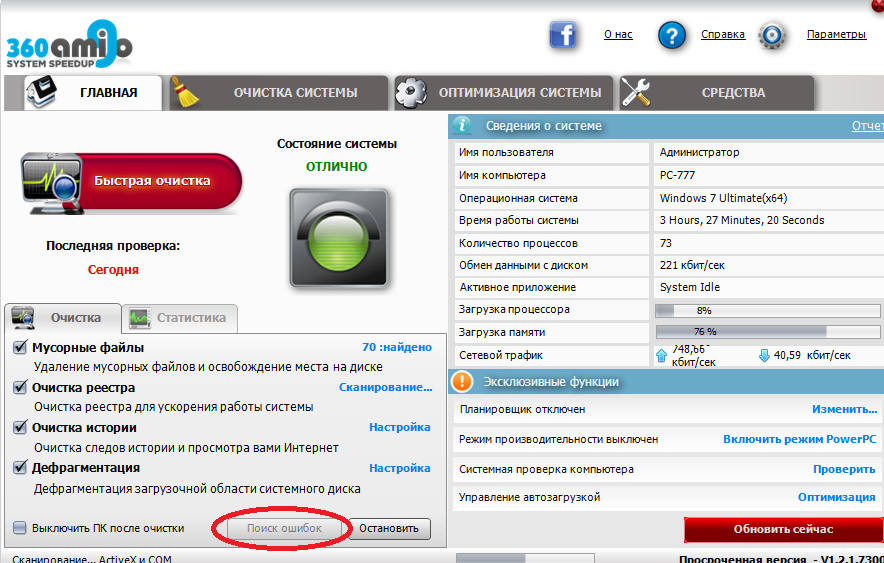Click the 70 :найдено result link
This screenshot has width=884, height=563.
[x=397, y=347]
